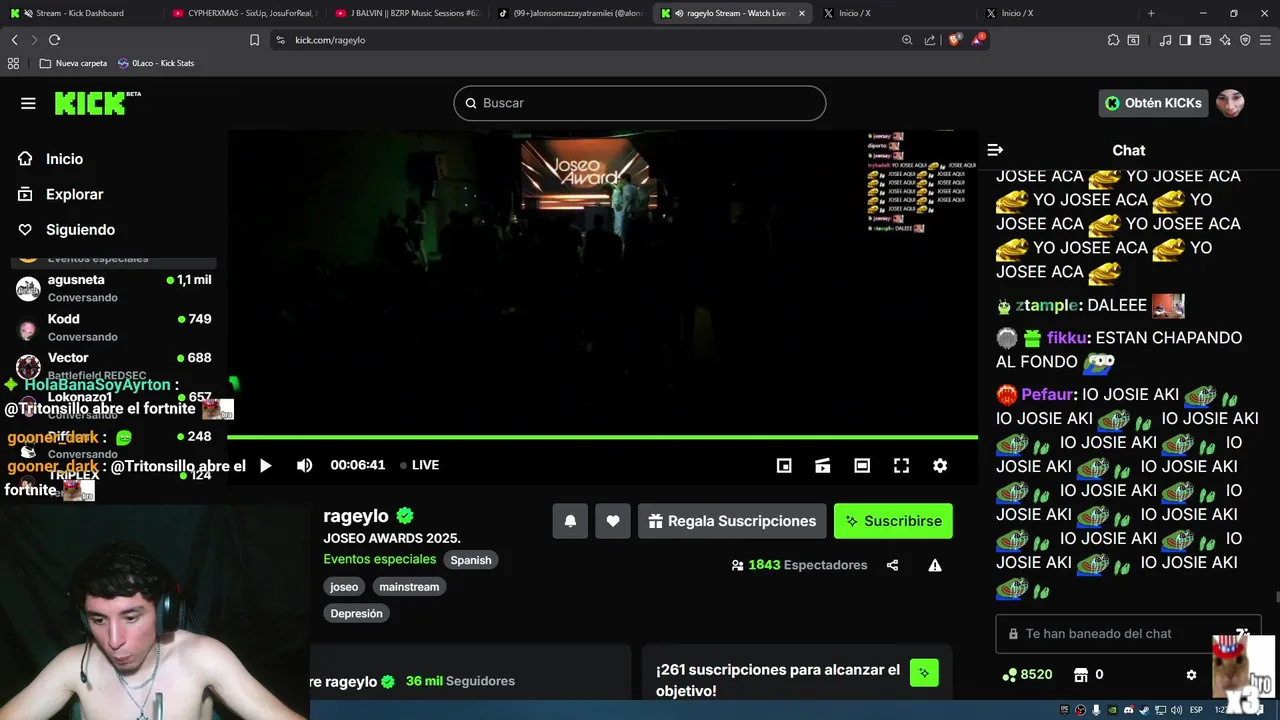Click green Suscribirse button

pyautogui.click(x=893, y=521)
